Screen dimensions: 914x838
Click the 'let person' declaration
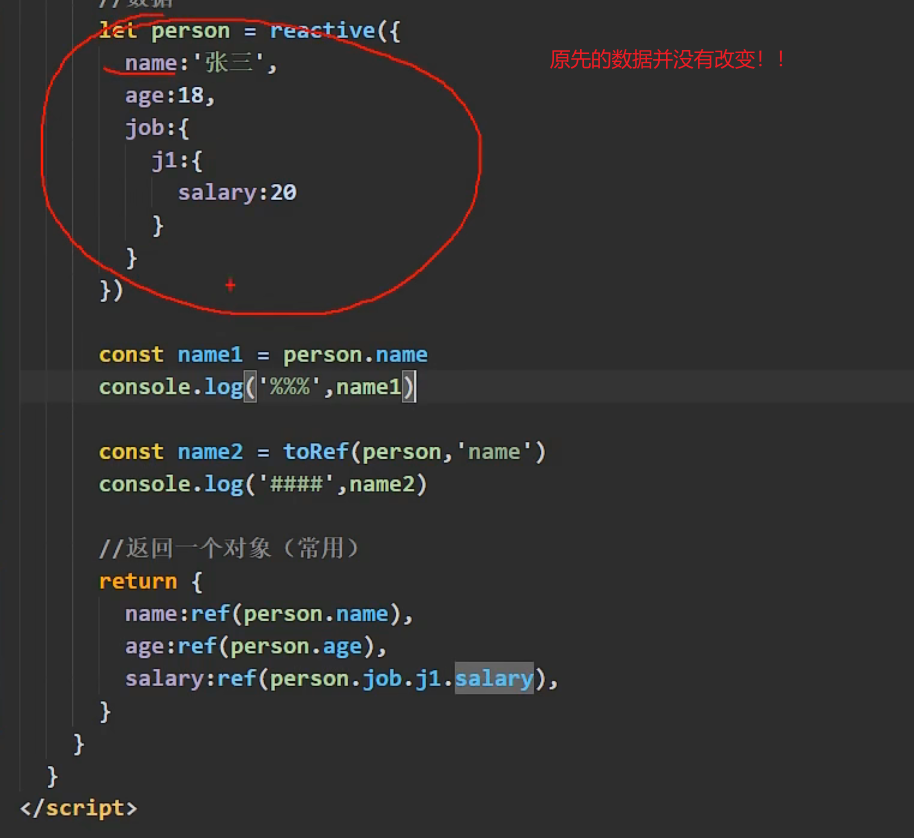point(164,31)
